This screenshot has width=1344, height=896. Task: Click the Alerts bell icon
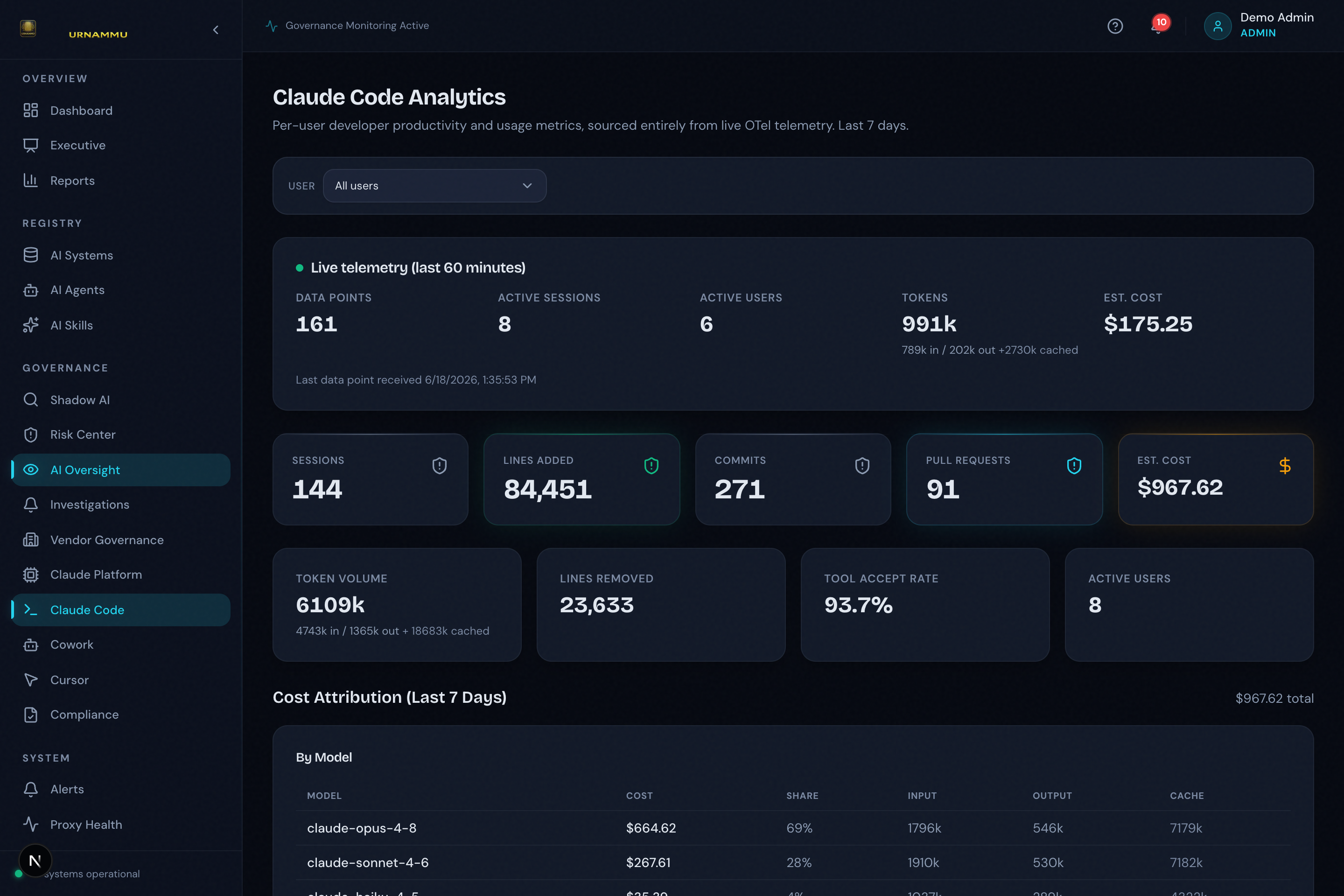(x=31, y=789)
